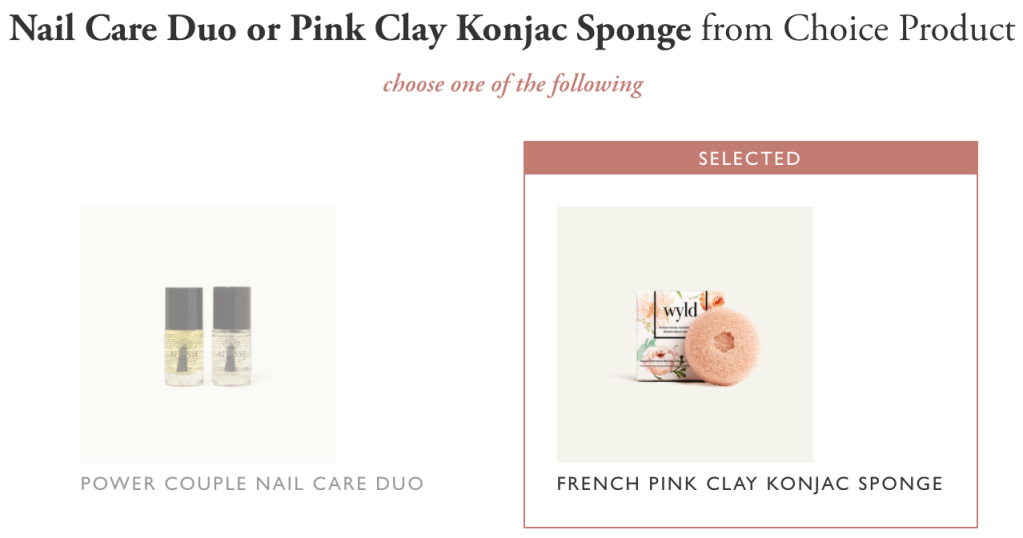The image size is (1023, 538).
Task: Click the gray cap of the clear bottle
Action: click(232, 303)
